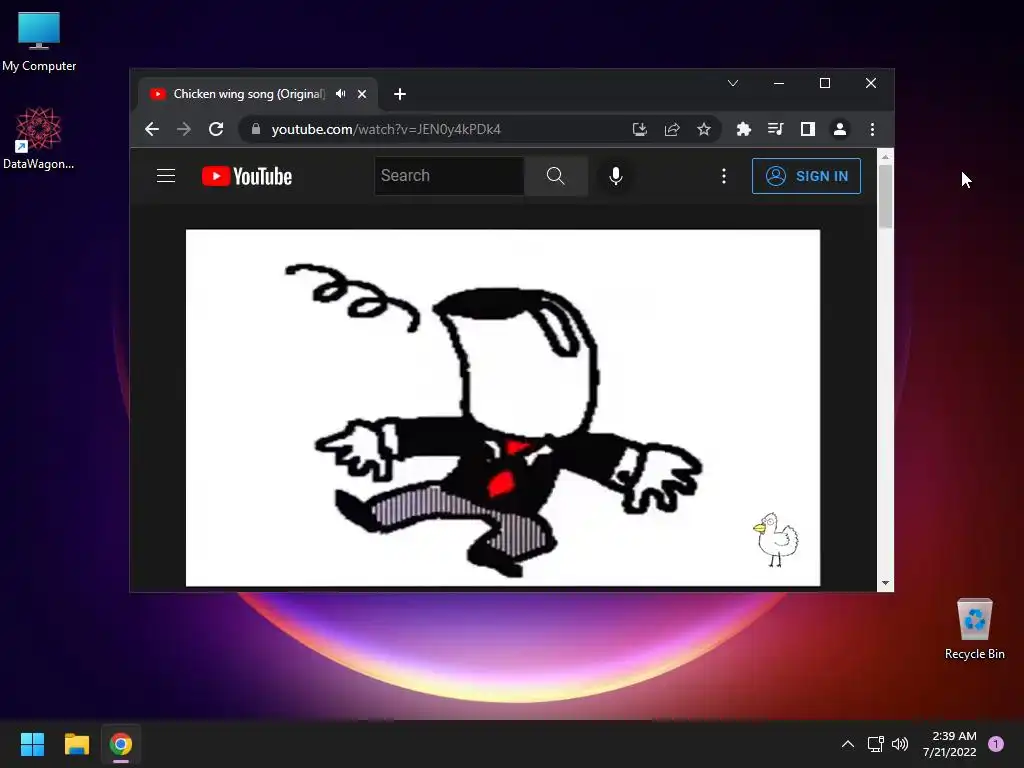
Task: Open the DataWagon desktop shortcut
Action: [x=39, y=138]
